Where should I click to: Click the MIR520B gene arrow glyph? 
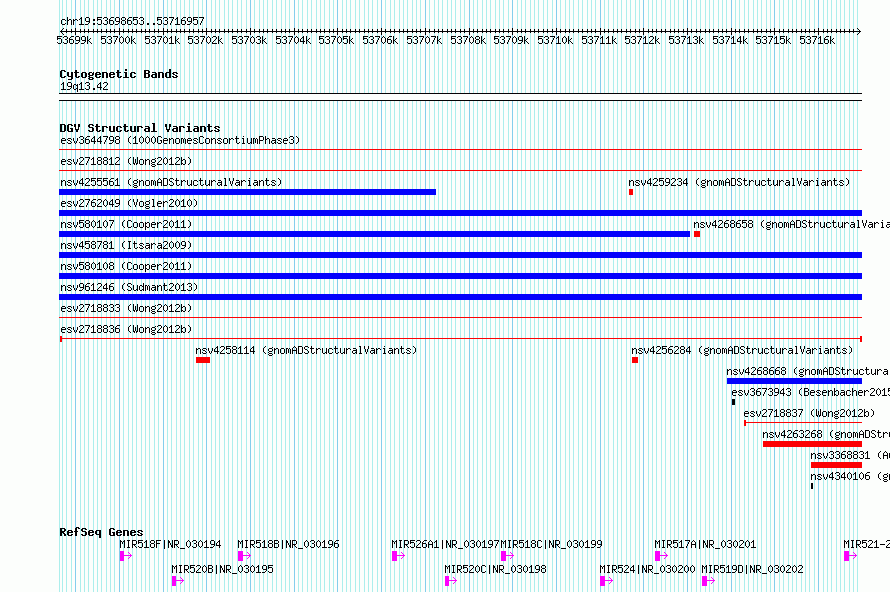[x=178, y=581]
